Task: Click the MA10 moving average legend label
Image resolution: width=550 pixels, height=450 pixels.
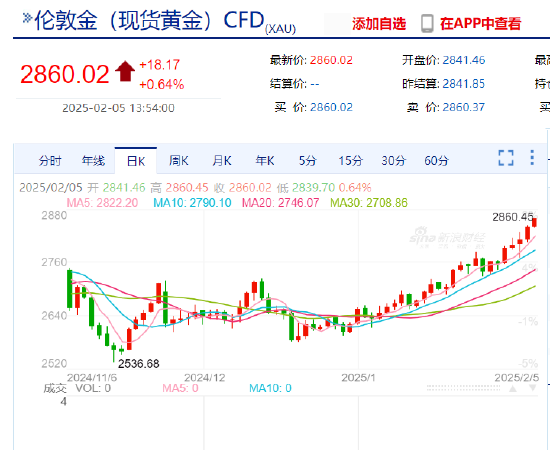Action: click(x=192, y=203)
